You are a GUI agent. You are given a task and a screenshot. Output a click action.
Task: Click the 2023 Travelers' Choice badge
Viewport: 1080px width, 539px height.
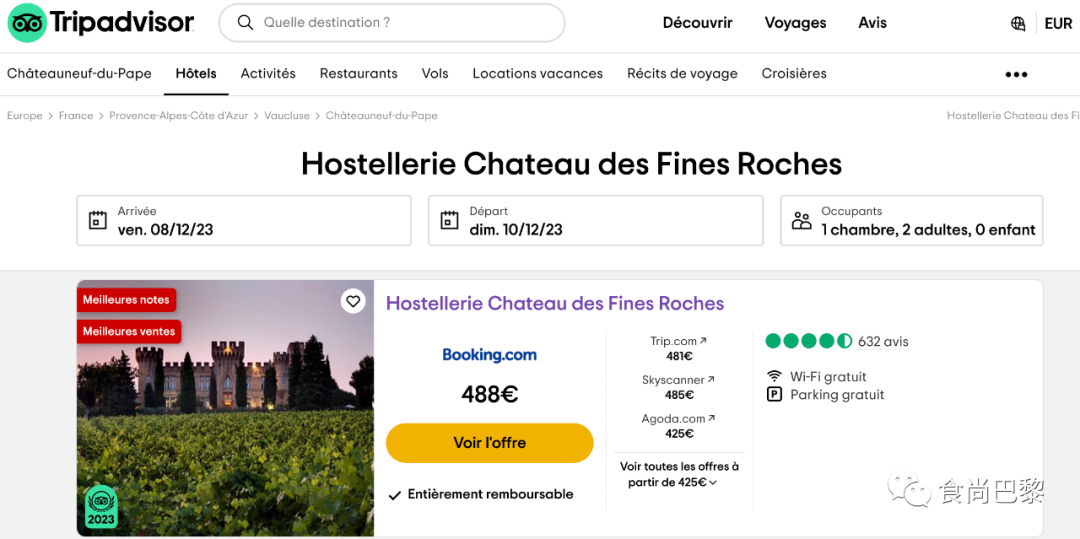(x=101, y=507)
